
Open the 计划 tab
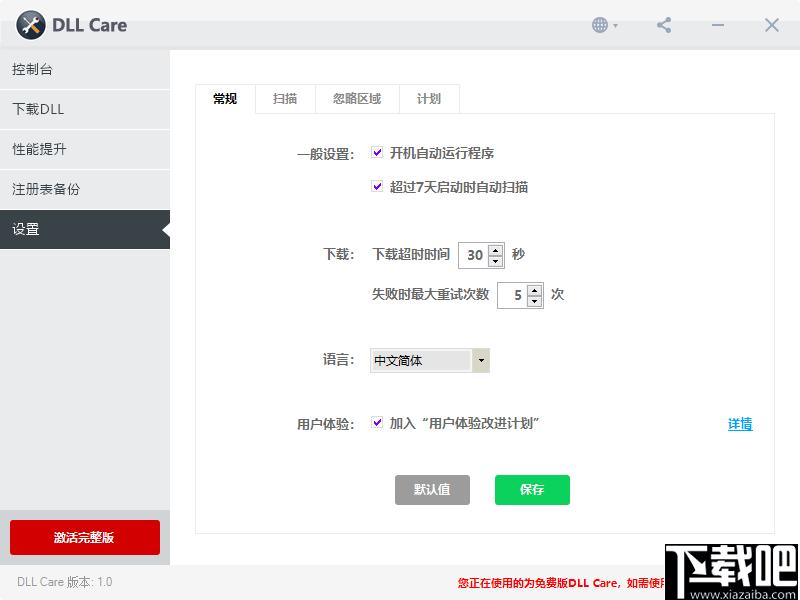click(x=429, y=99)
